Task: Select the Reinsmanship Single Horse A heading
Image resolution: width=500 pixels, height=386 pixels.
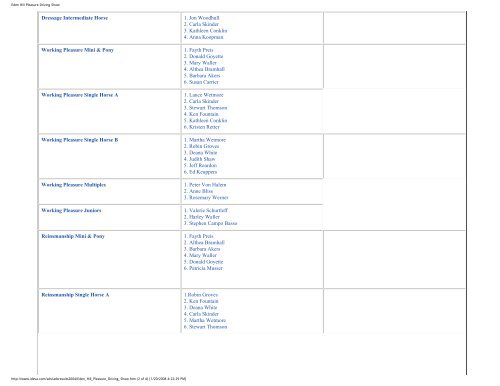Action: pyautogui.click(x=75, y=295)
